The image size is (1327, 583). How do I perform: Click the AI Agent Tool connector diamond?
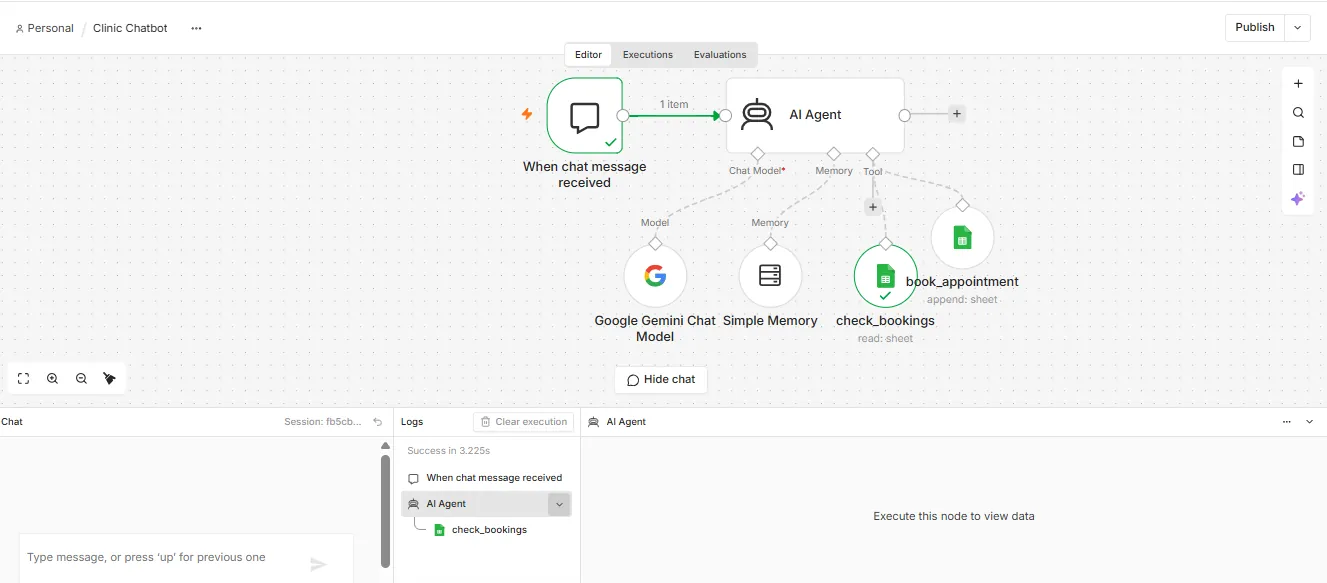[x=873, y=154]
